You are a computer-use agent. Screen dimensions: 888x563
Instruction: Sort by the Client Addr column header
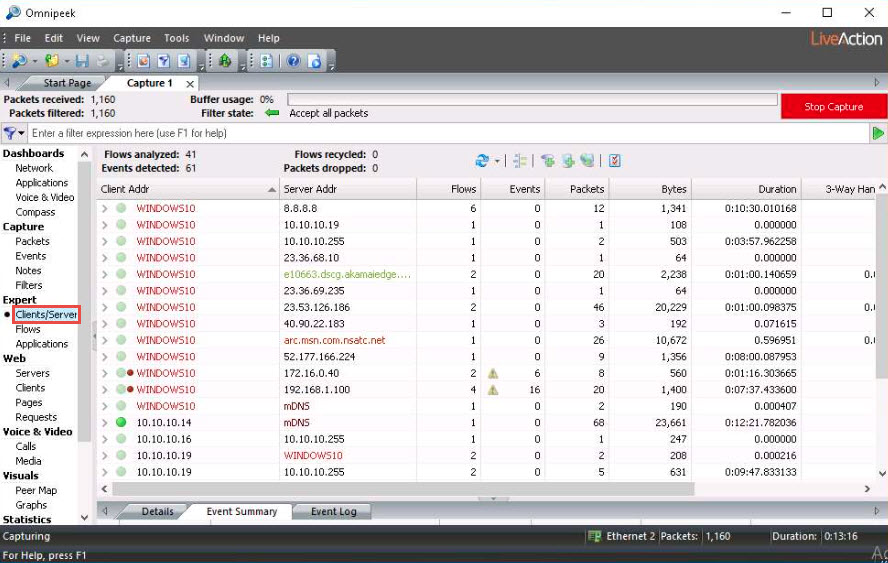click(188, 189)
